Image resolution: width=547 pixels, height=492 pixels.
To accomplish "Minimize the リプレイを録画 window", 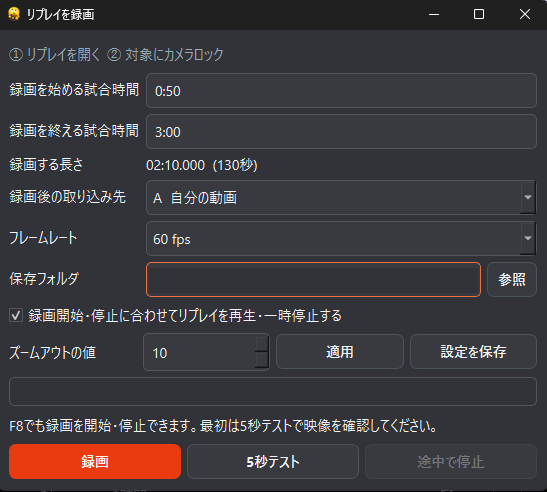I will pos(434,14).
